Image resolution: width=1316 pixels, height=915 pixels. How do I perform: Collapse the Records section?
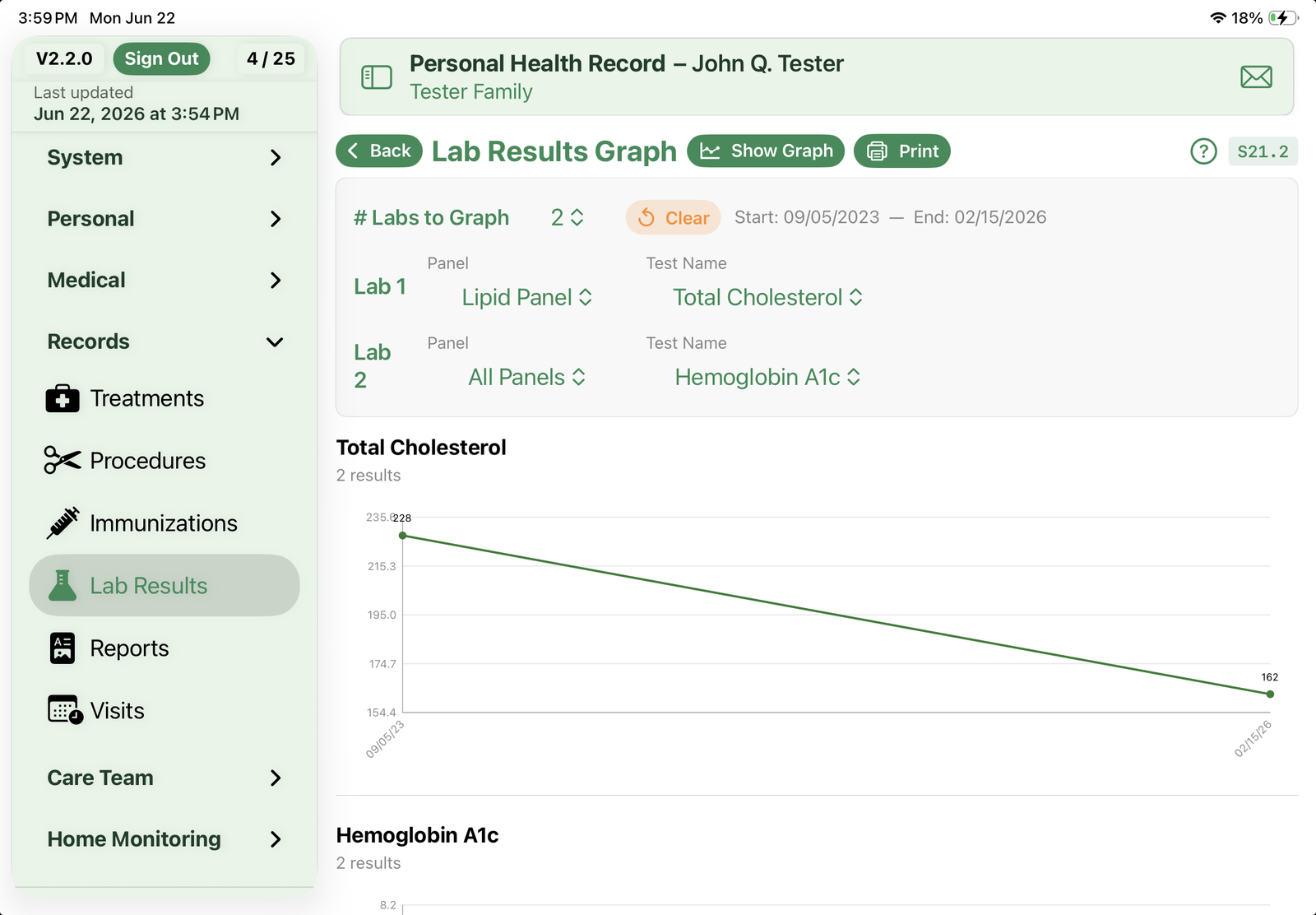(x=164, y=341)
